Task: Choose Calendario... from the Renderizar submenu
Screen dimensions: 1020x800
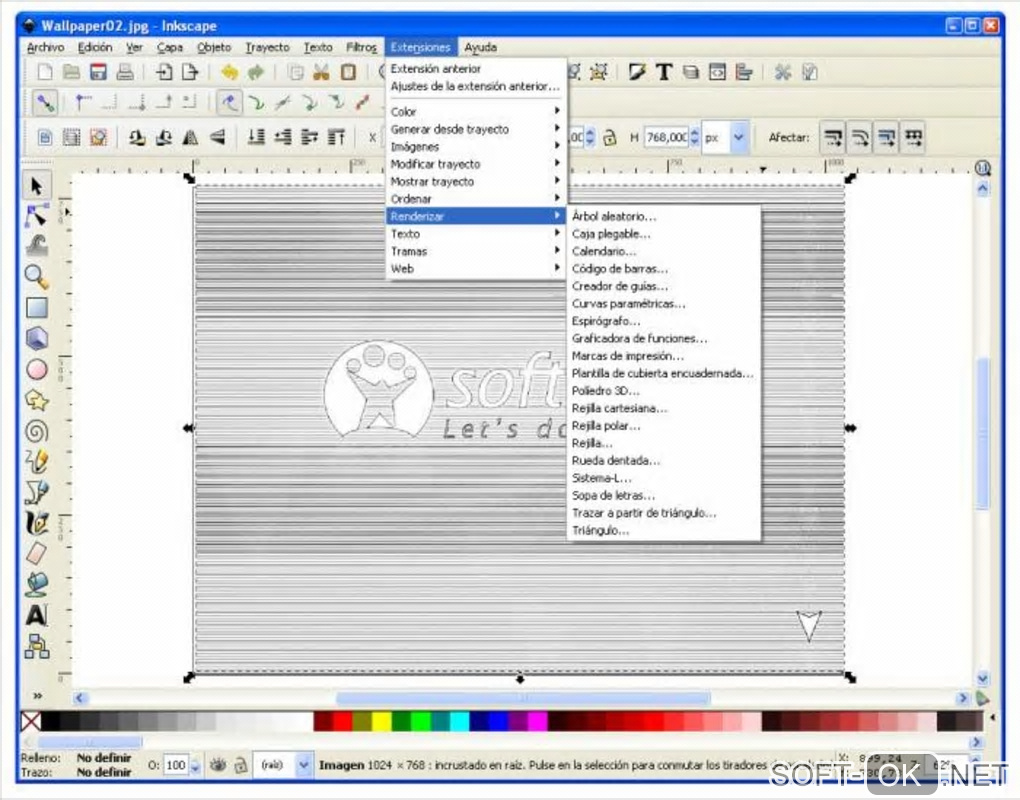Action: tap(664, 251)
